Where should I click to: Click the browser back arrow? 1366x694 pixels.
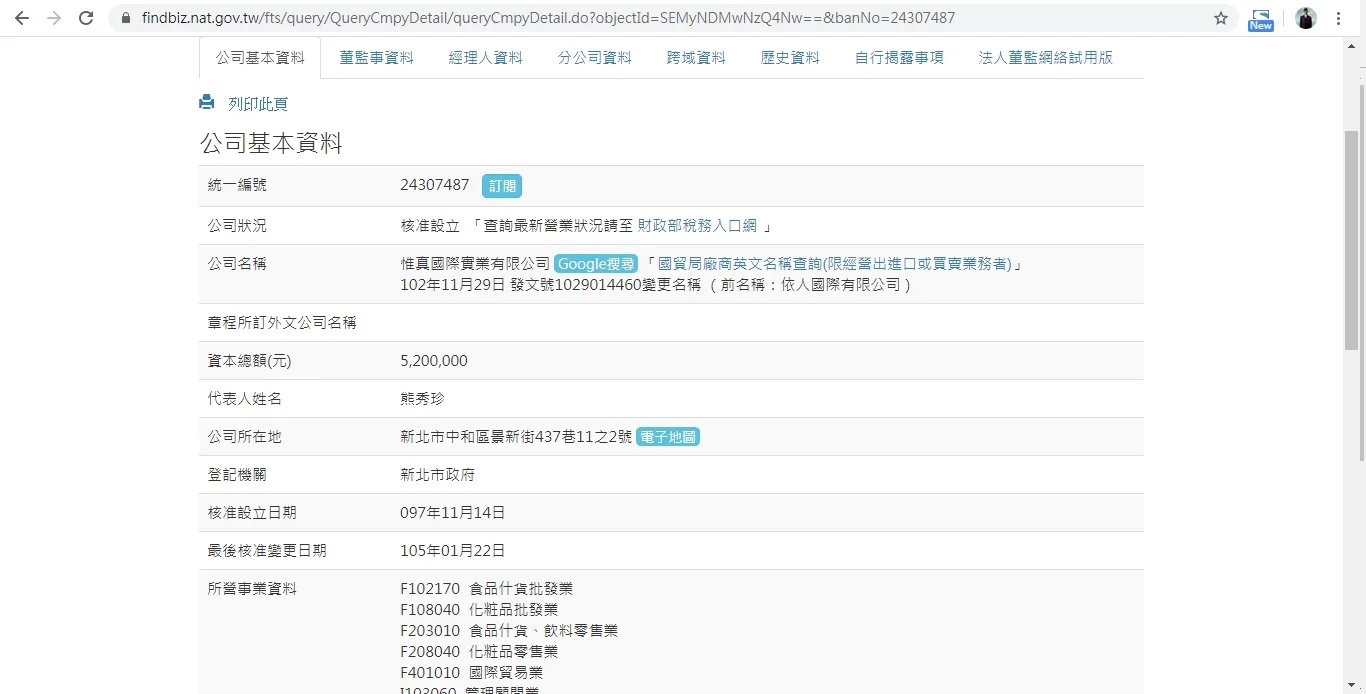point(22,18)
